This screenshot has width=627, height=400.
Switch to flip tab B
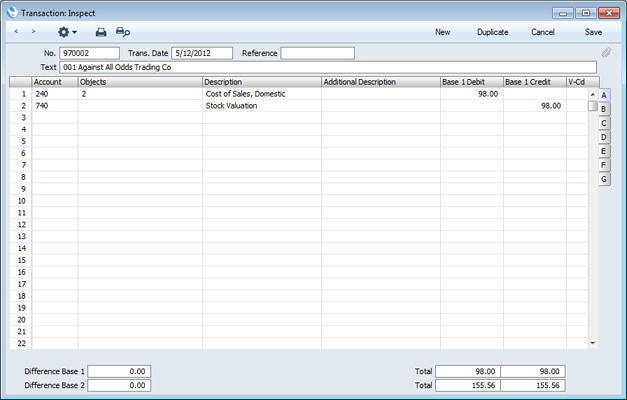(x=604, y=109)
